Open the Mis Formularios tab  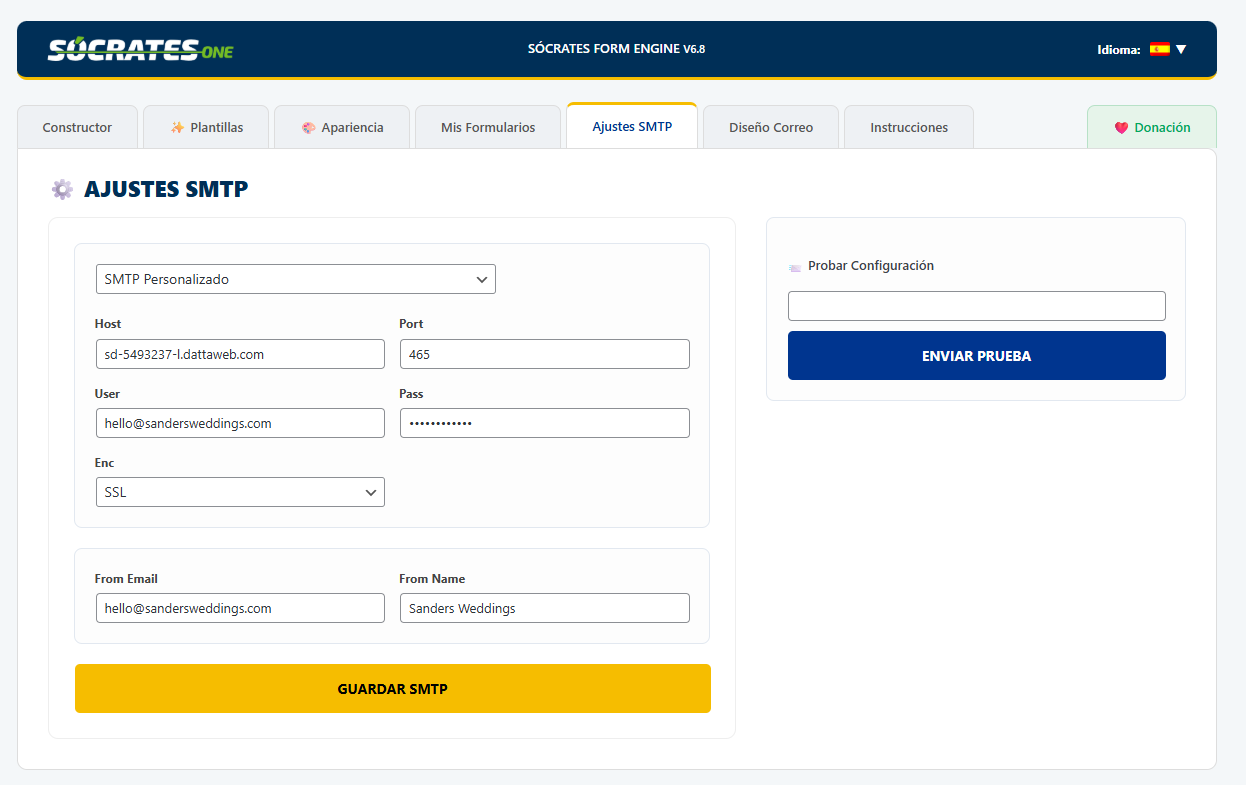point(488,128)
